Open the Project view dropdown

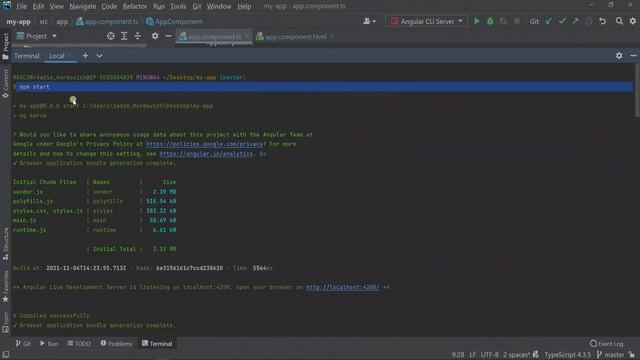37,36
